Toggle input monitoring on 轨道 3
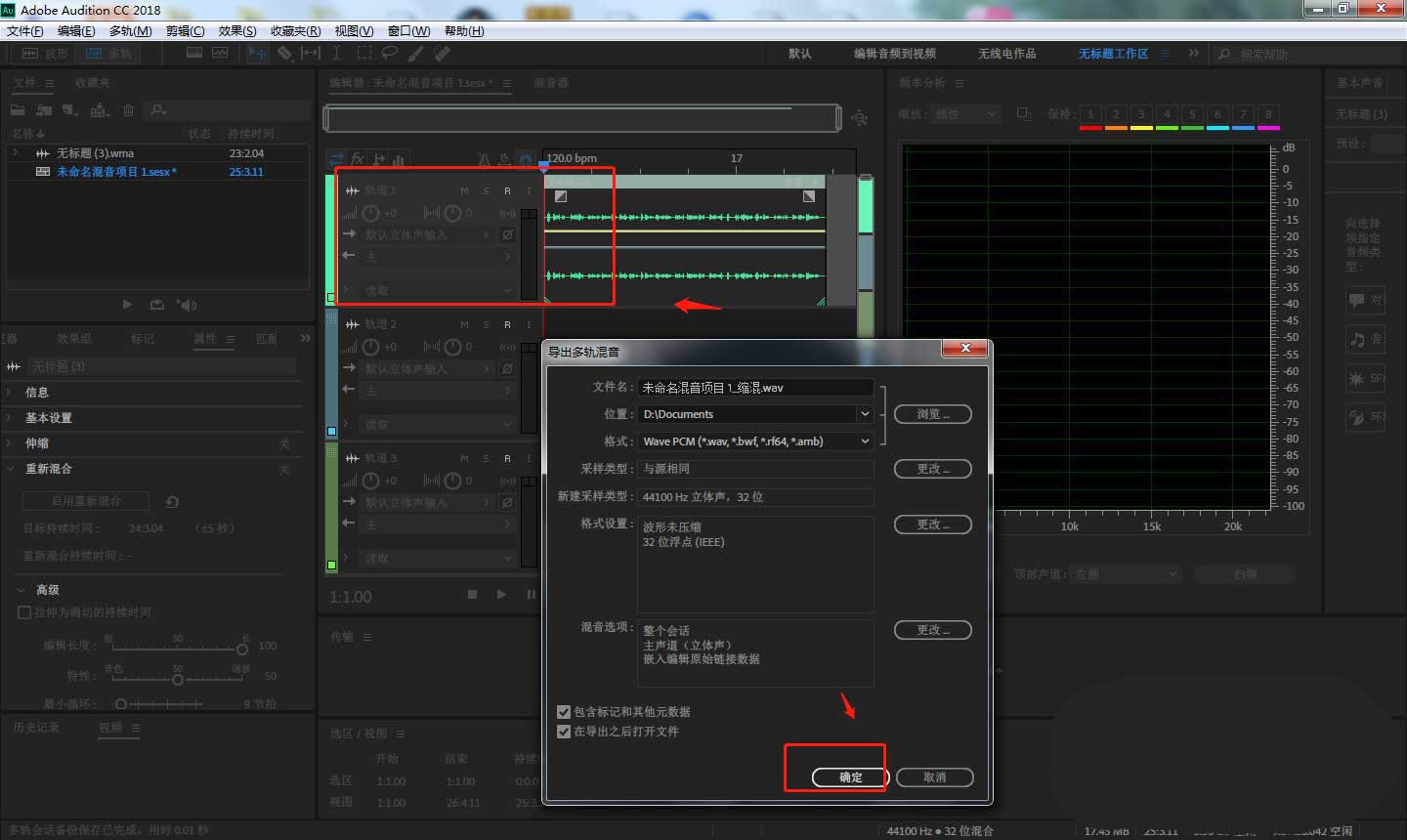This screenshot has width=1407, height=840. coord(529,458)
